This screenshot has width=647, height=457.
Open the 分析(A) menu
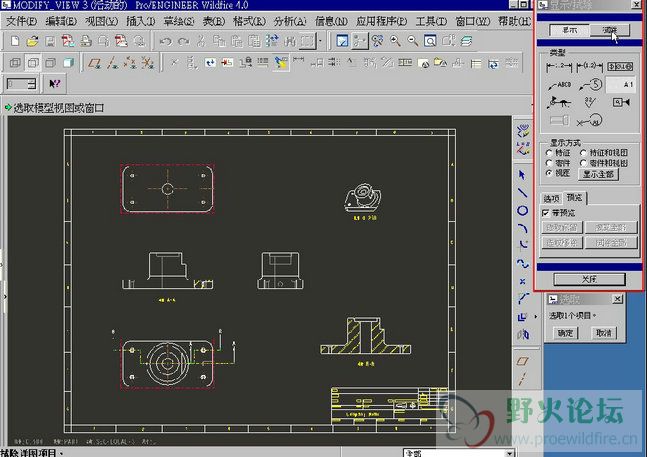290,21
